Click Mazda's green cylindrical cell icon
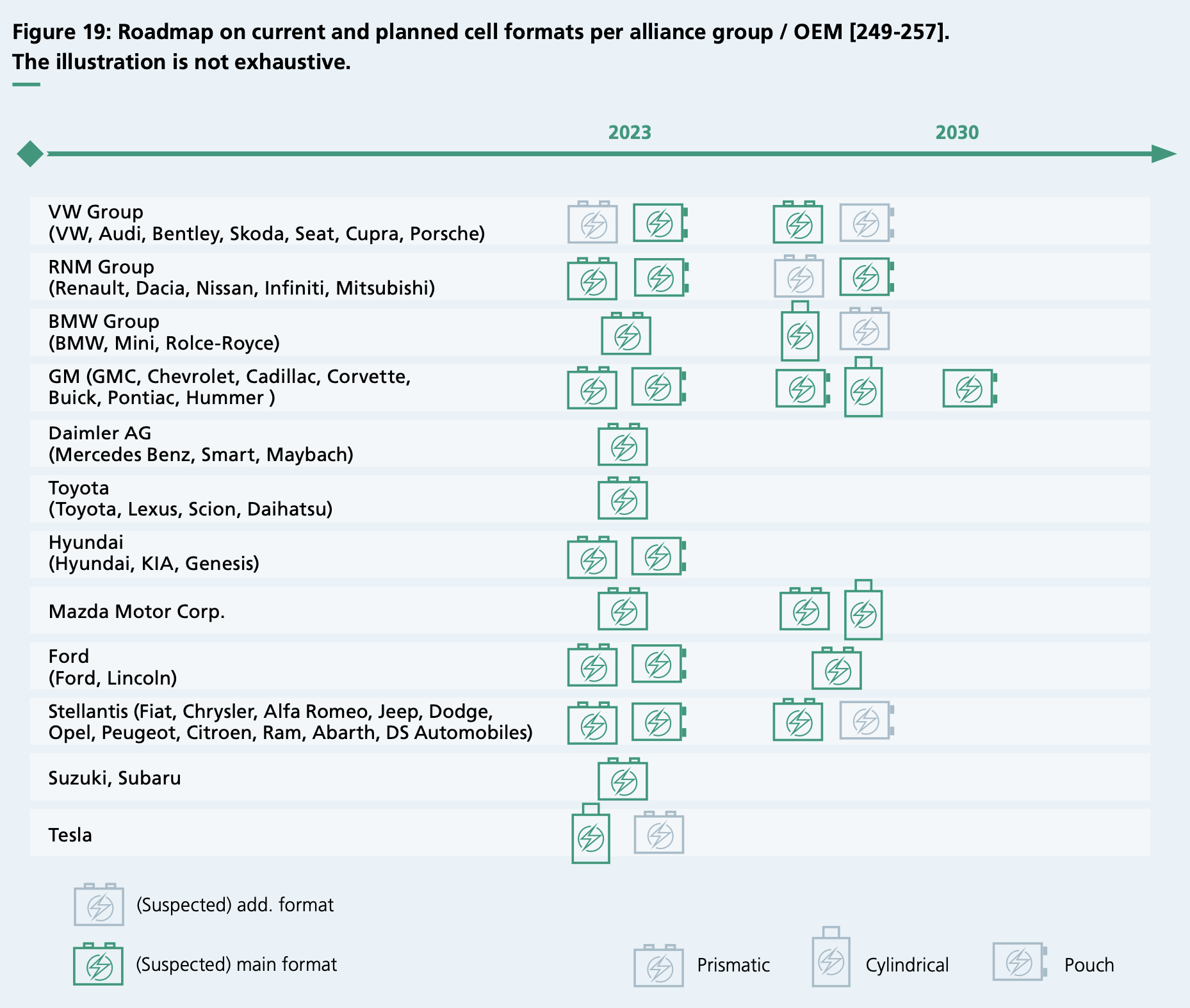The width and height of the screenshot is (1190, 1008). tap(863, 612)
